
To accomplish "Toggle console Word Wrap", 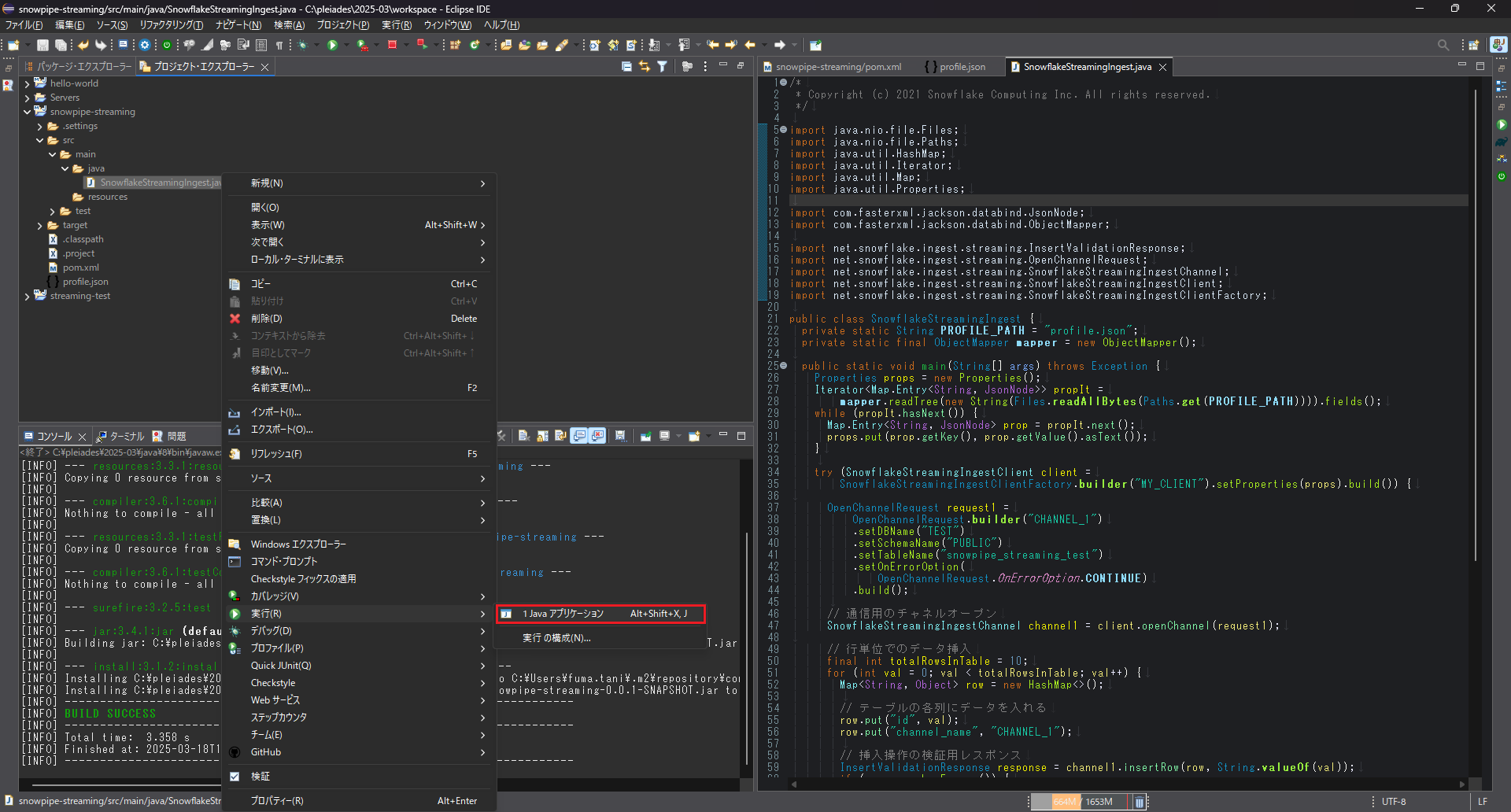I will (560, 435).
